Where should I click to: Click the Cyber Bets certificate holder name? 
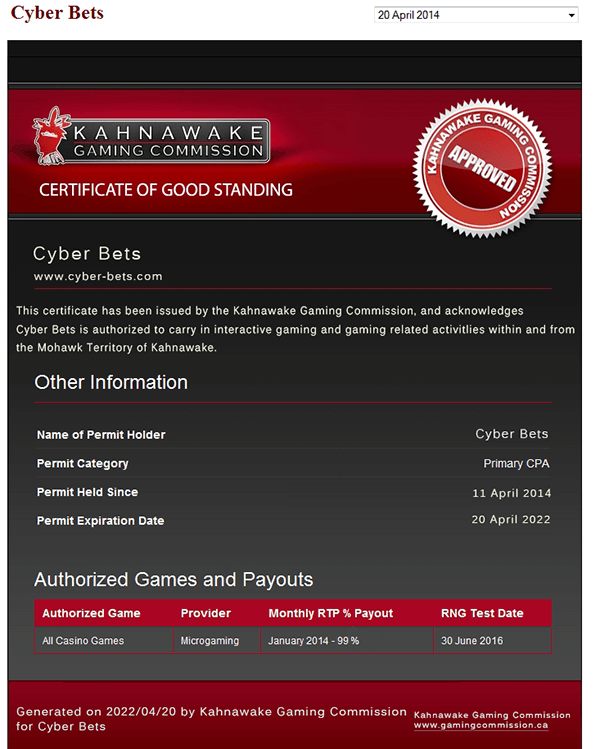[x=87, y=254]
